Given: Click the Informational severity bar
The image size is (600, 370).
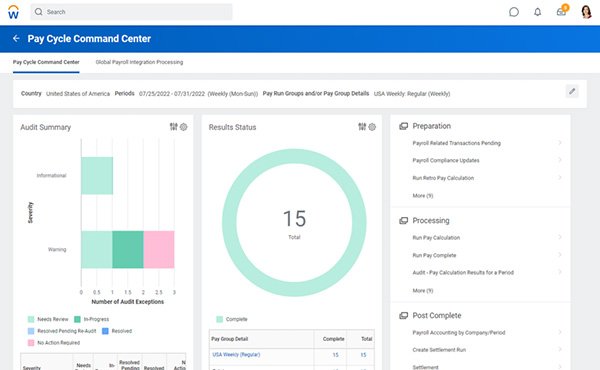Looking at the screenshot, I should (97, 176).
